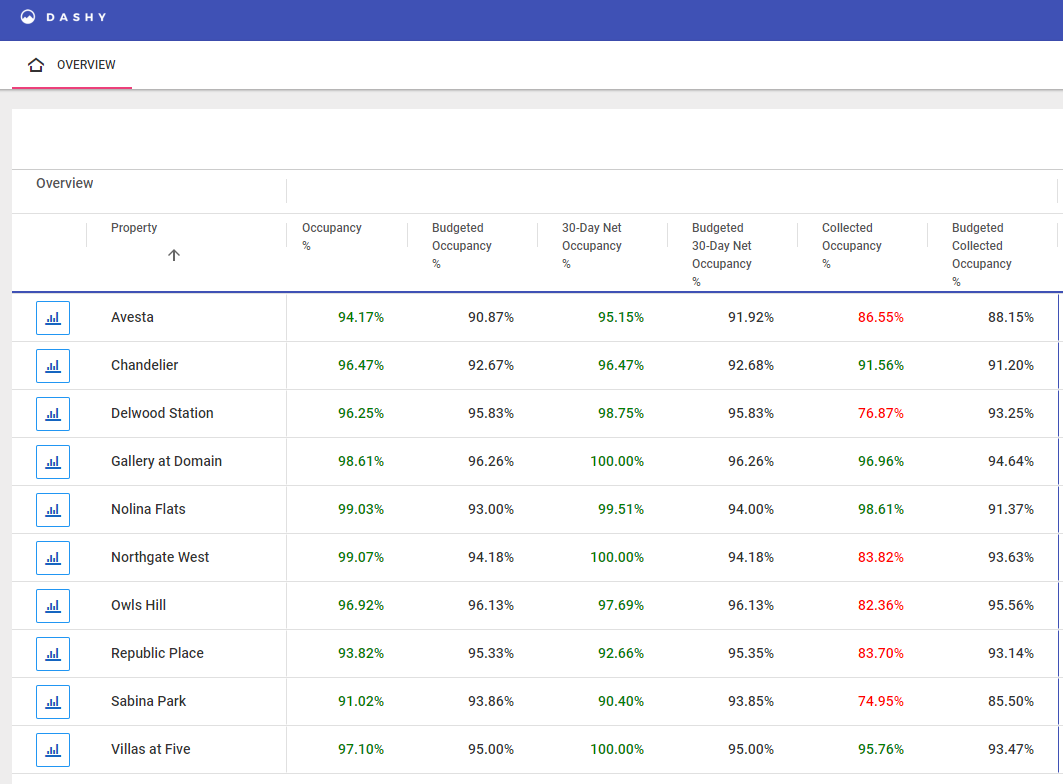Click the sort arrow under Property
This screenshot has height=784, width=1063.
[x=174, y=255]
